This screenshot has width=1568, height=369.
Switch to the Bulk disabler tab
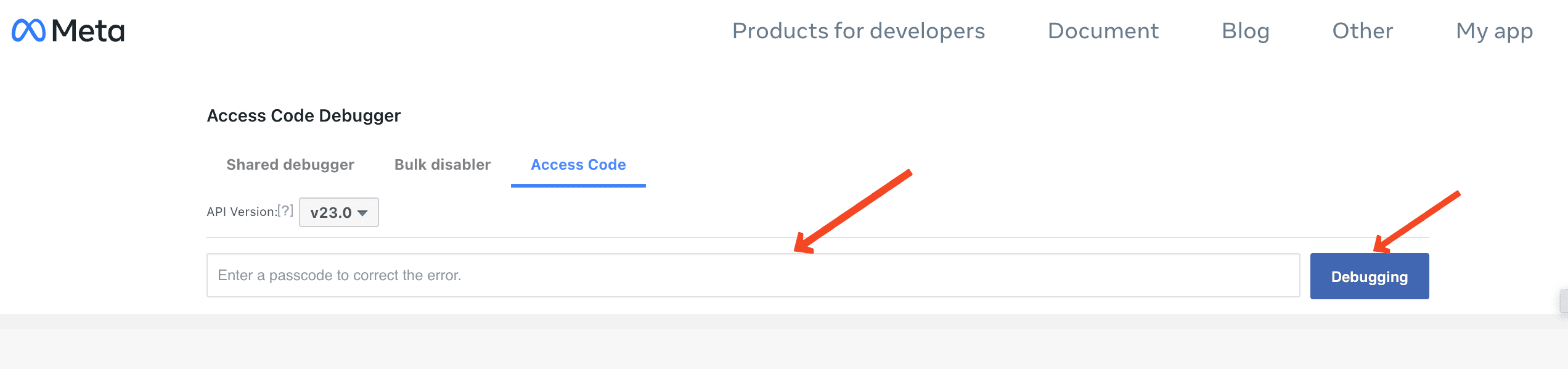[x=442, y=165]
